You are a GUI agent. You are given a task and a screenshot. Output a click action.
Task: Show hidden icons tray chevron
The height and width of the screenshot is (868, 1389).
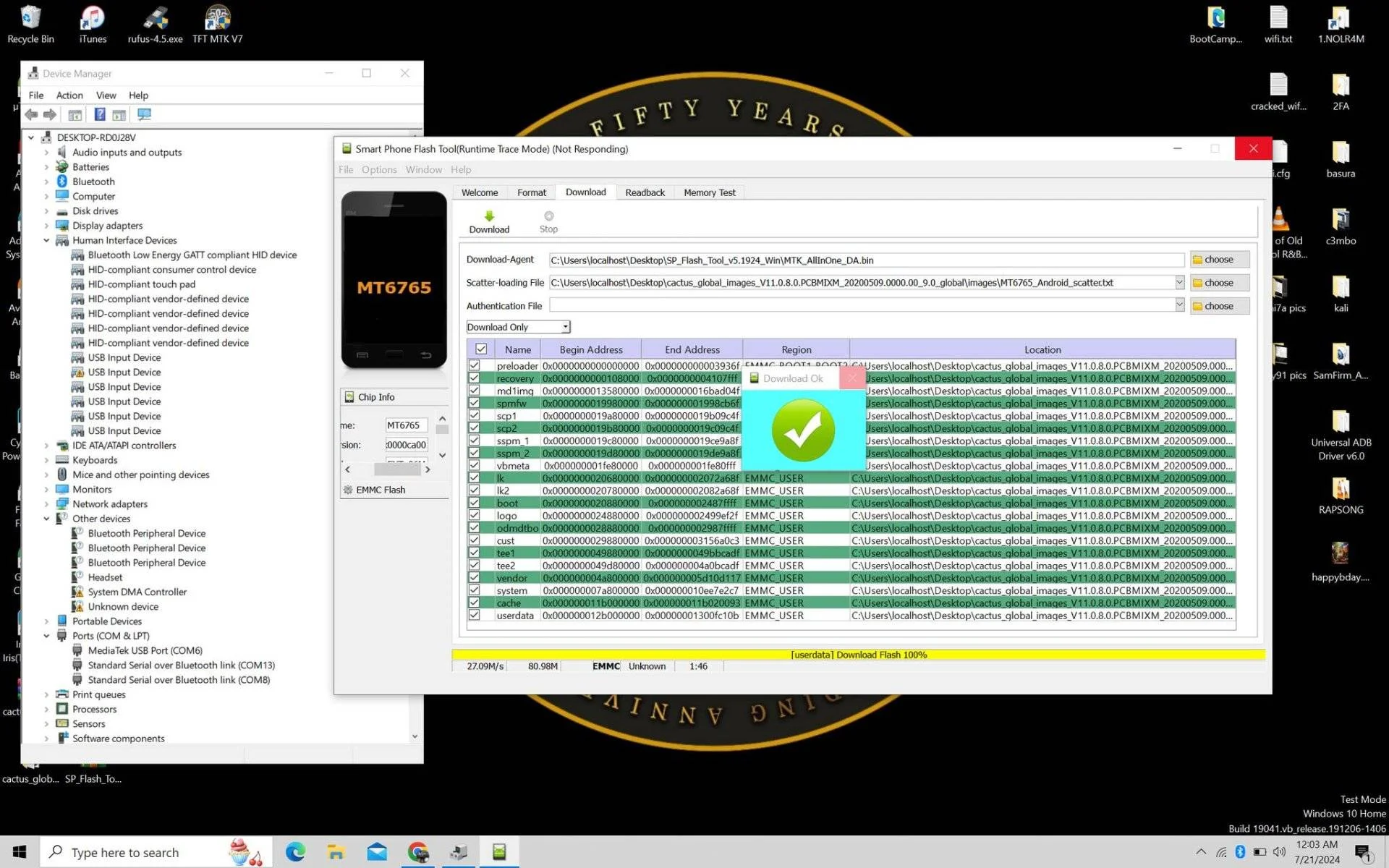[x=1201, y=852]
